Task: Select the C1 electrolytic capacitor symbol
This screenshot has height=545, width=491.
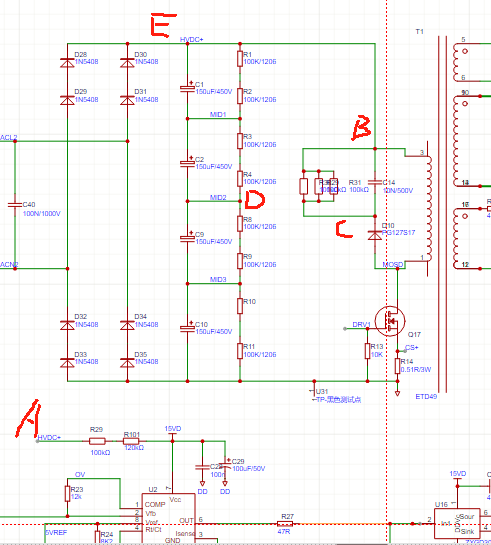Action: 187,88
